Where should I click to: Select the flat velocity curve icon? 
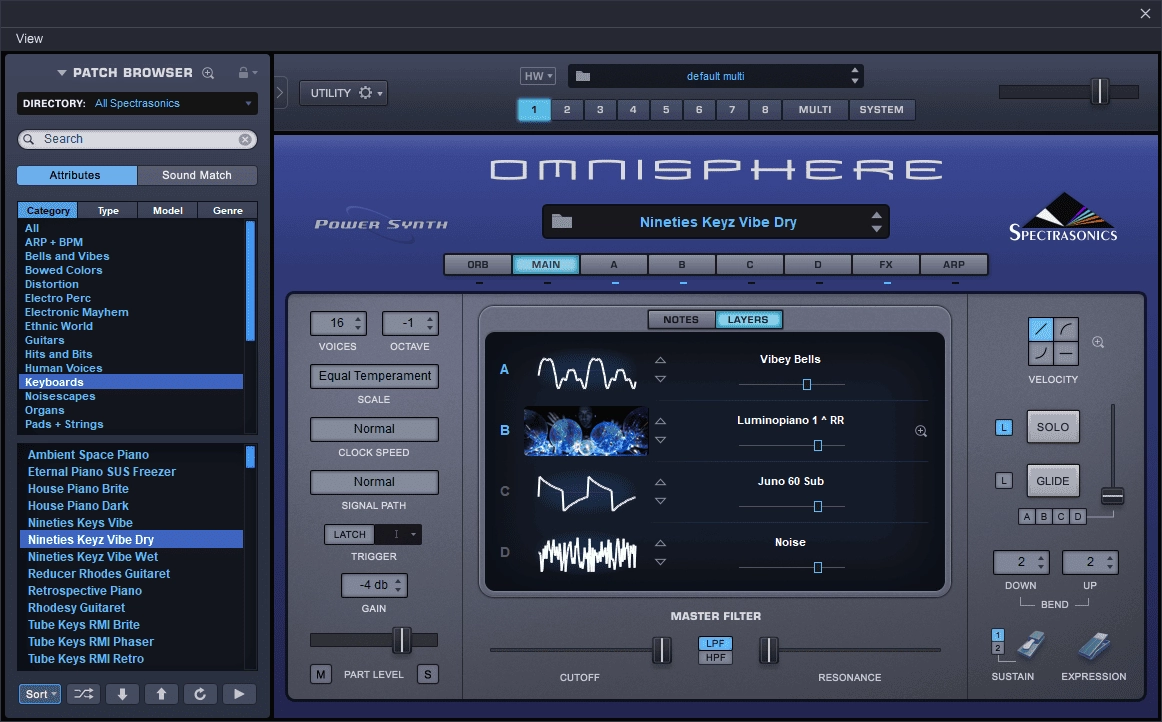1066,354
